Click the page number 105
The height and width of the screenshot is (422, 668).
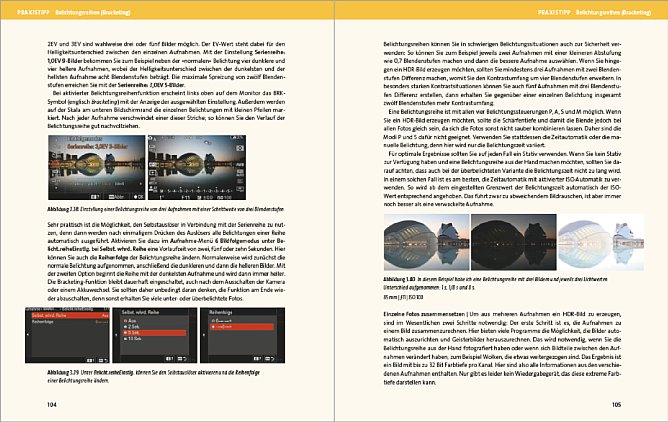tap(616, 405)
